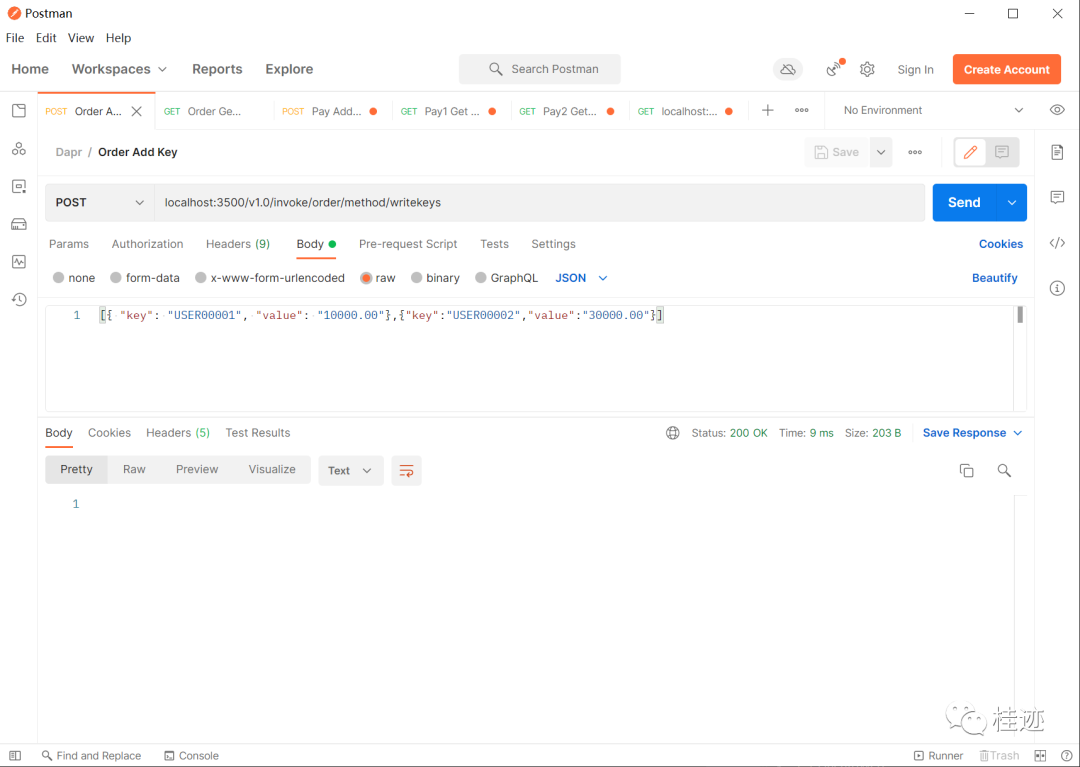Expand the Save button arrow options

881,152
